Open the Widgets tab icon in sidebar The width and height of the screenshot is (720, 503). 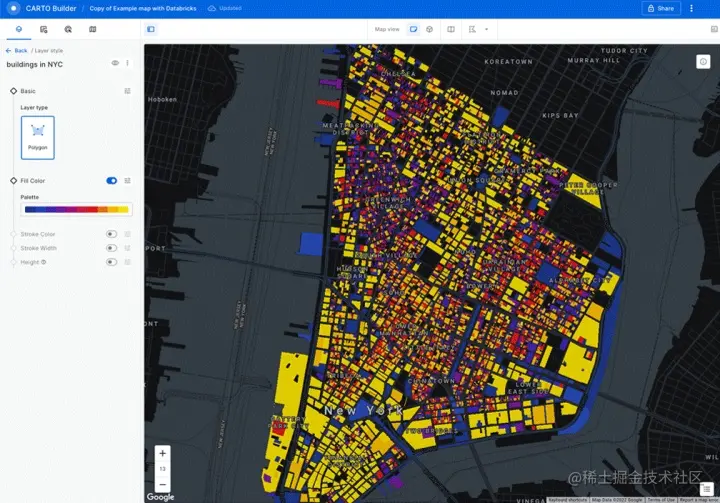point(44,29)
